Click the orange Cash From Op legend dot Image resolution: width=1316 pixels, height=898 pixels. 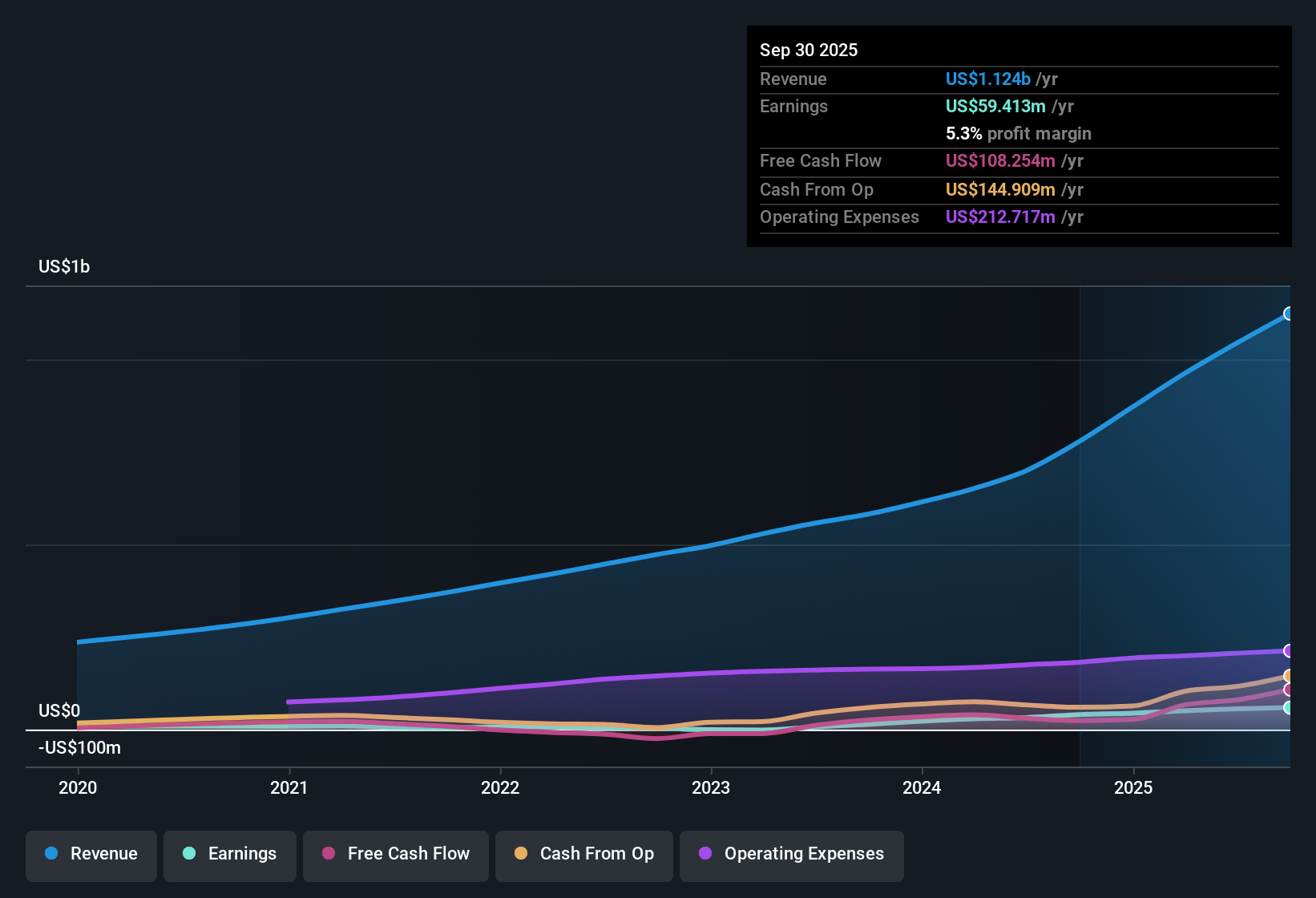(x=521, y=854)
